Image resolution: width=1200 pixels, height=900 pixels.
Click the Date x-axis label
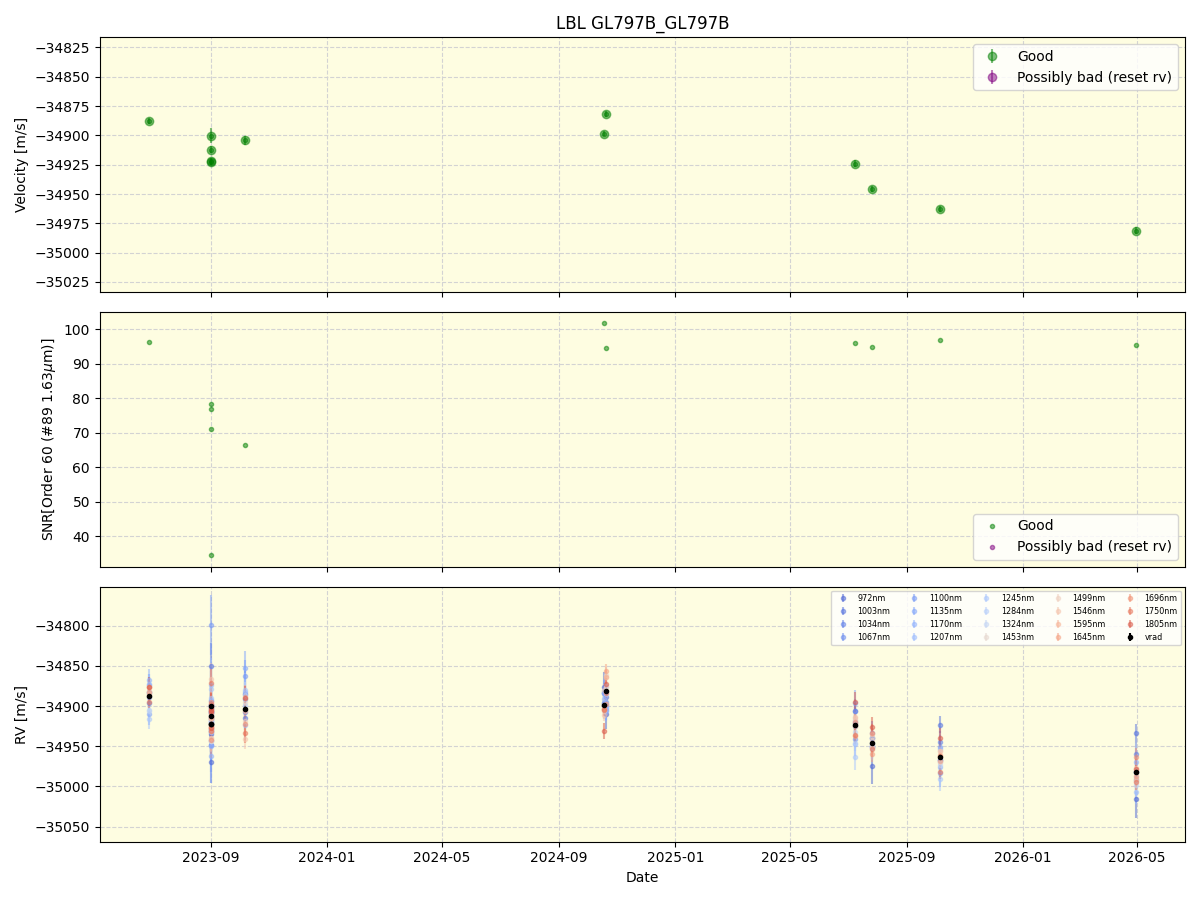coord(642,877)
